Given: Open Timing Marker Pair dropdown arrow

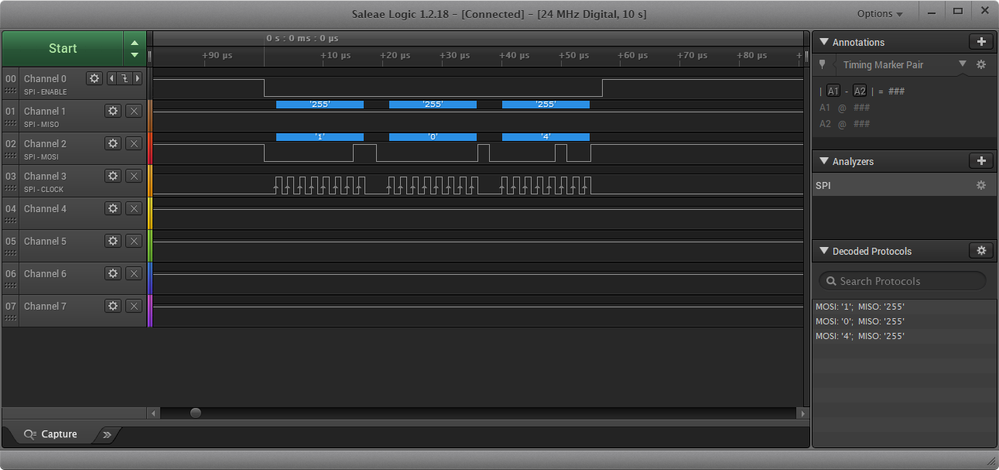Looking at the screenshot, I should point(962,64).
